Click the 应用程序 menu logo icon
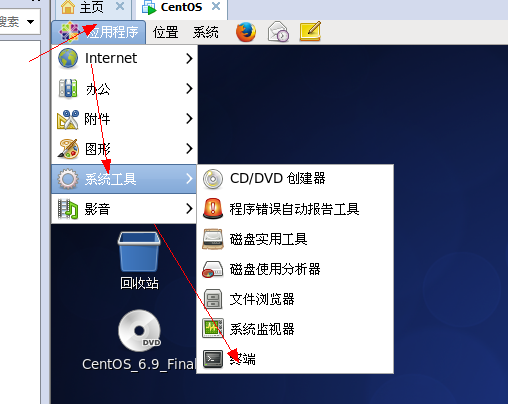 (x=69, y=32)
